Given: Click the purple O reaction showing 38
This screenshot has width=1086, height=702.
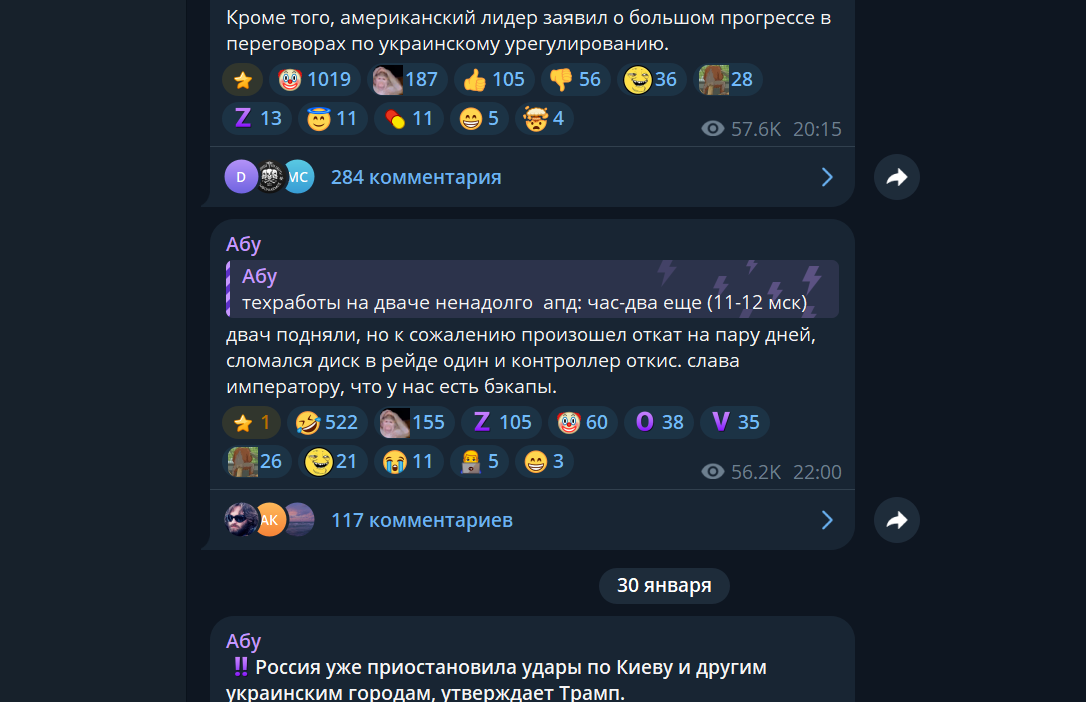Looking at the screenshot, I should point(659,422).
